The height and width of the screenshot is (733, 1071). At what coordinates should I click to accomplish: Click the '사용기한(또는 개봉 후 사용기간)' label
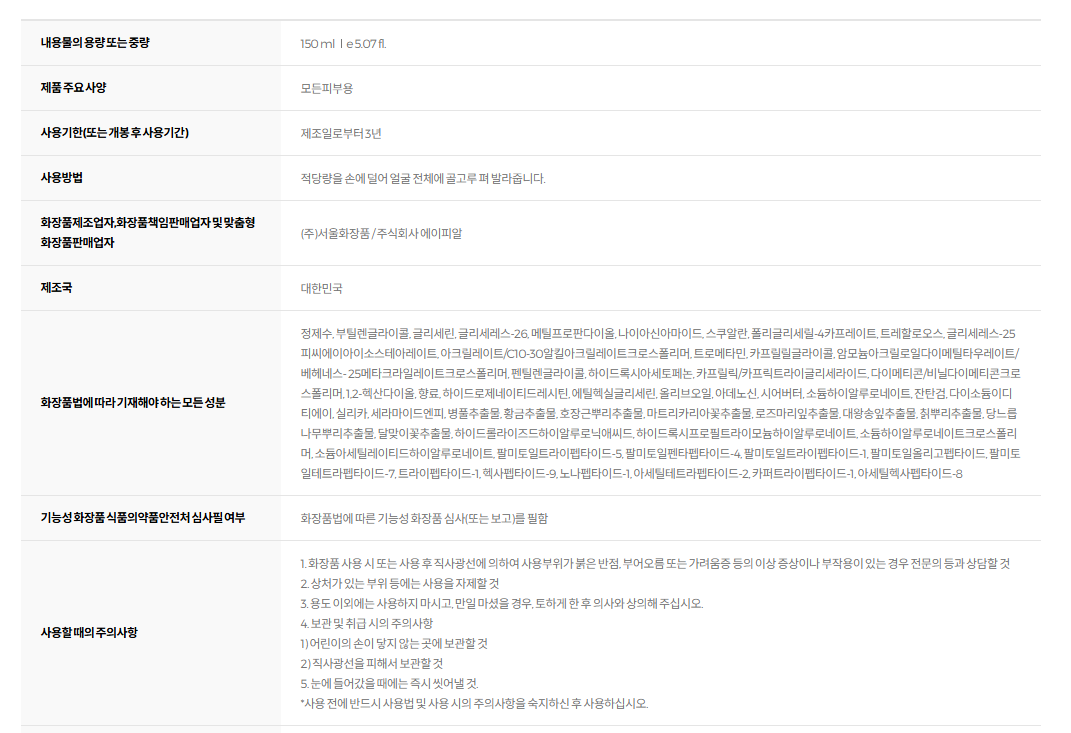point(115,133)
